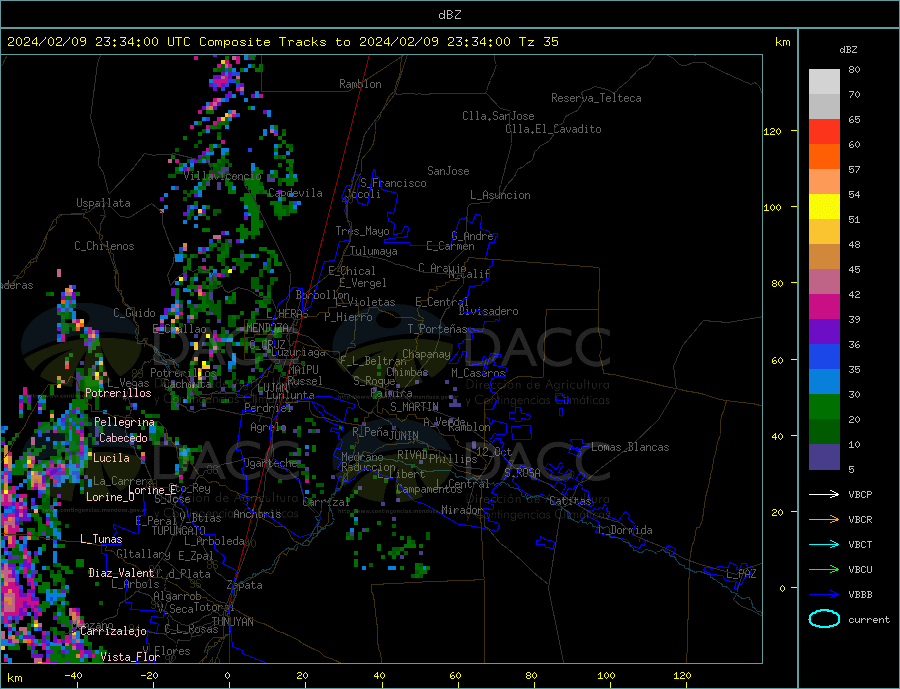Click the orange VBCR arrow icon
The image size is (900, 689).
pos(824,520)
